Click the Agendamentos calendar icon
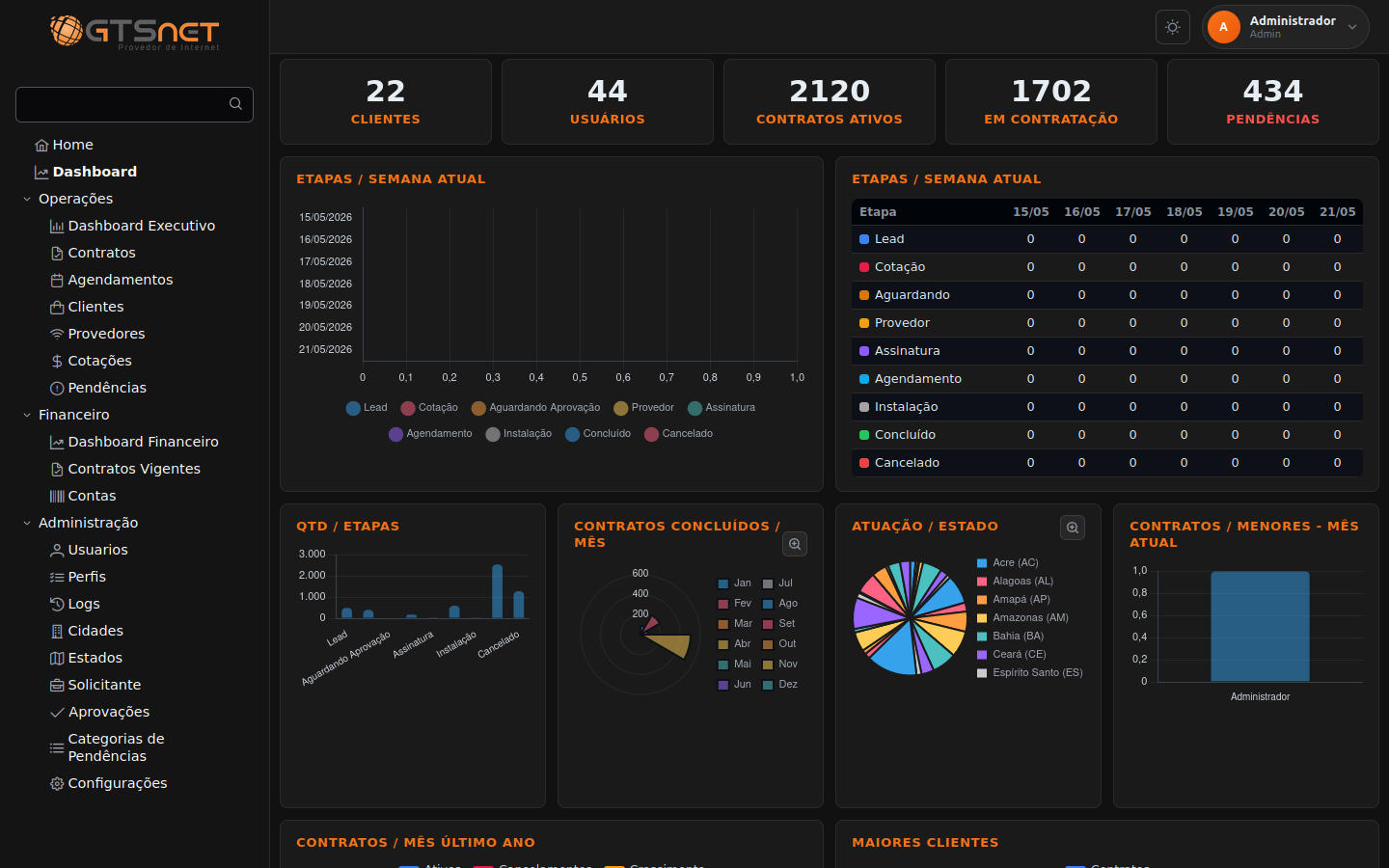Screen dimensions: 1389x868 (57, 281)
